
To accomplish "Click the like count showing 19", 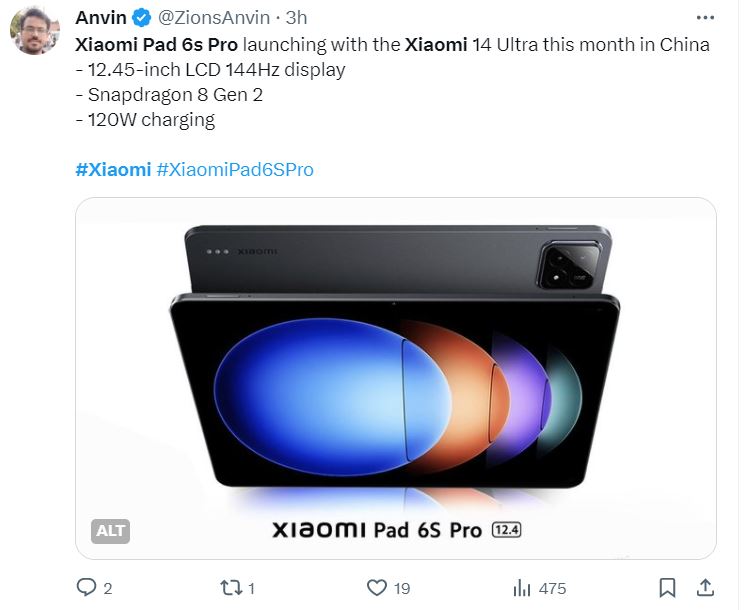I will (x=402, y=588).
